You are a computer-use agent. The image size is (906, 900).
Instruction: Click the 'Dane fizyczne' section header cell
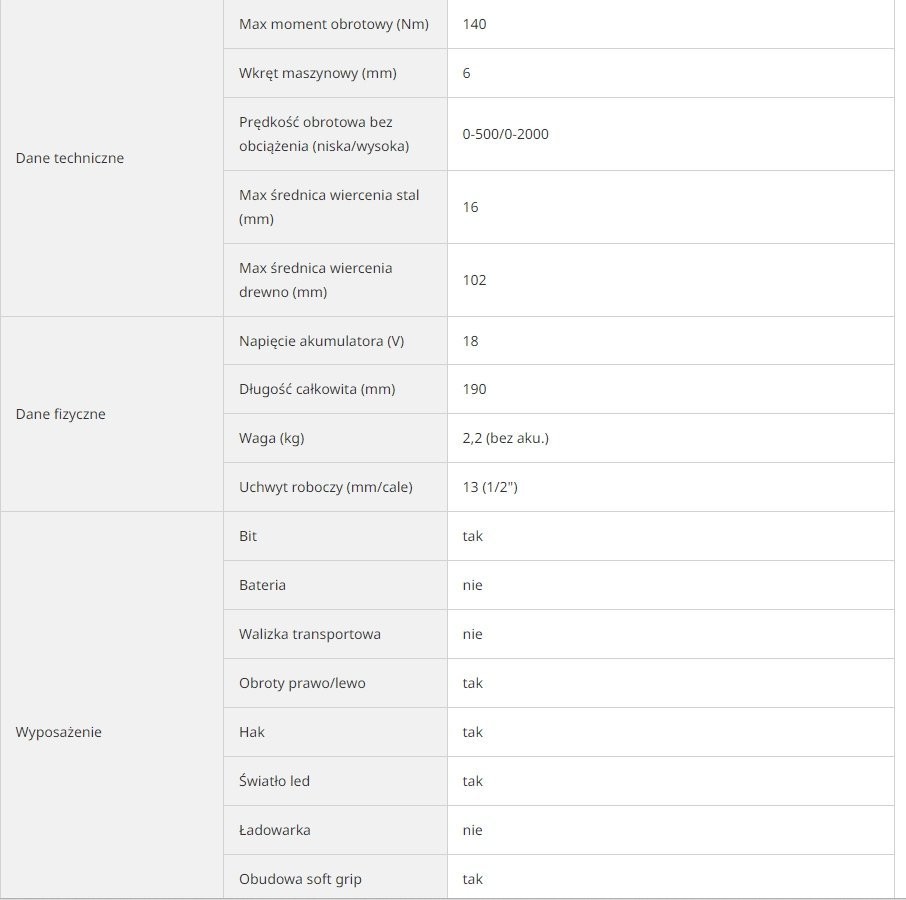(x=60, y=414)
